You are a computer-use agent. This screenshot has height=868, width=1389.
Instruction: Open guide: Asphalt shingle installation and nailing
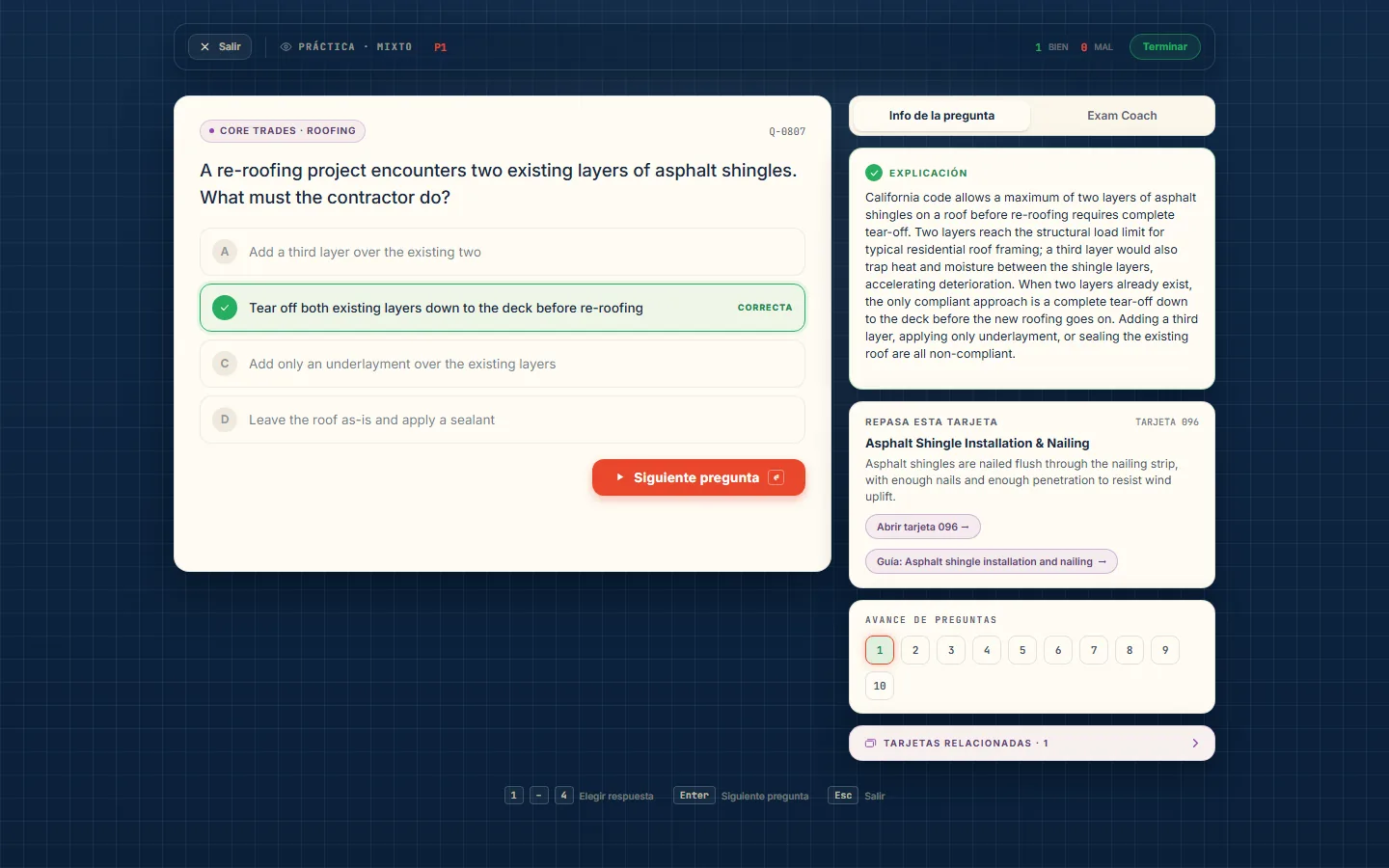992,561
